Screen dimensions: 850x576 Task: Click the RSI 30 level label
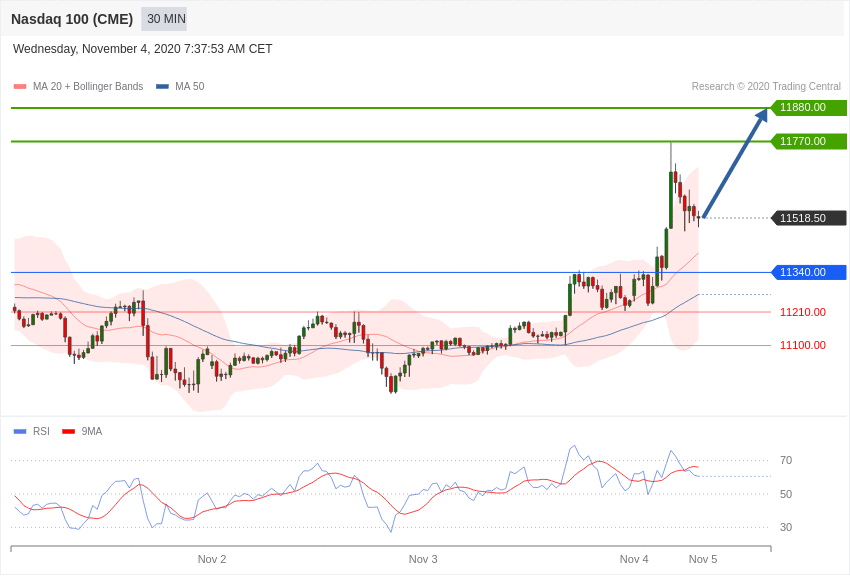pyautogui.click(x=786, y=527)
